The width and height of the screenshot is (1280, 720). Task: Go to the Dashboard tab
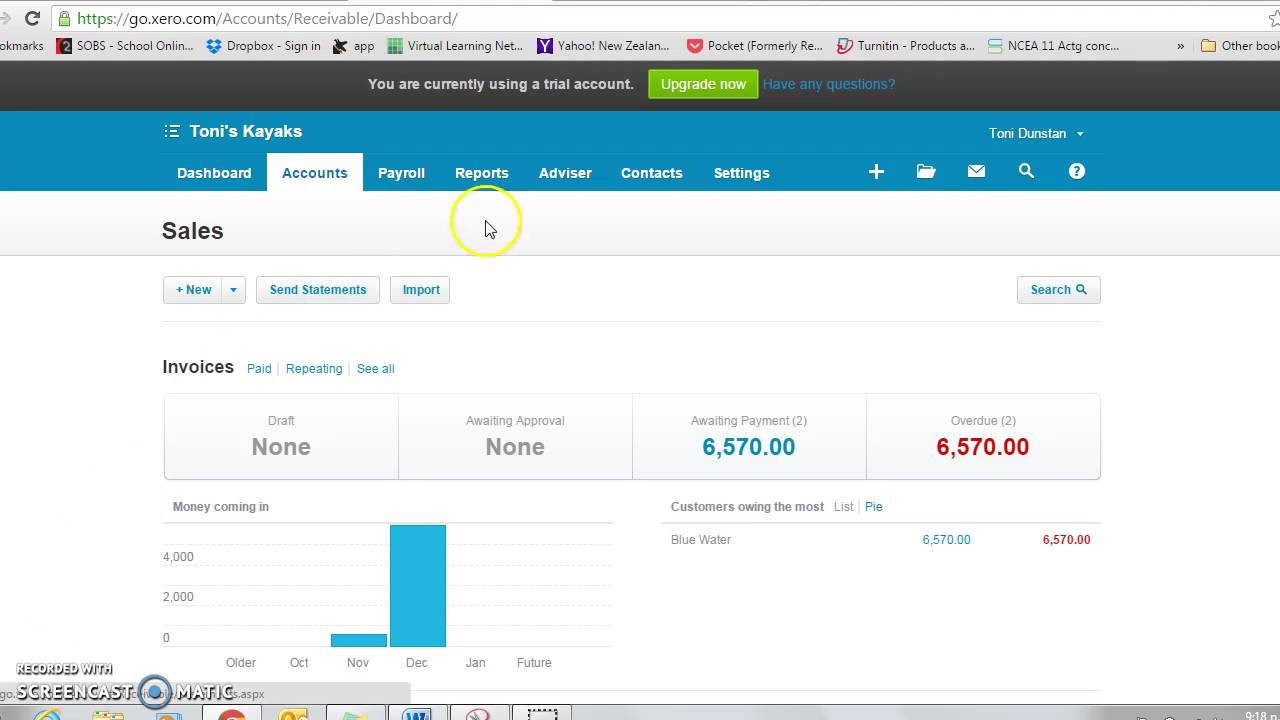[214, 173]
